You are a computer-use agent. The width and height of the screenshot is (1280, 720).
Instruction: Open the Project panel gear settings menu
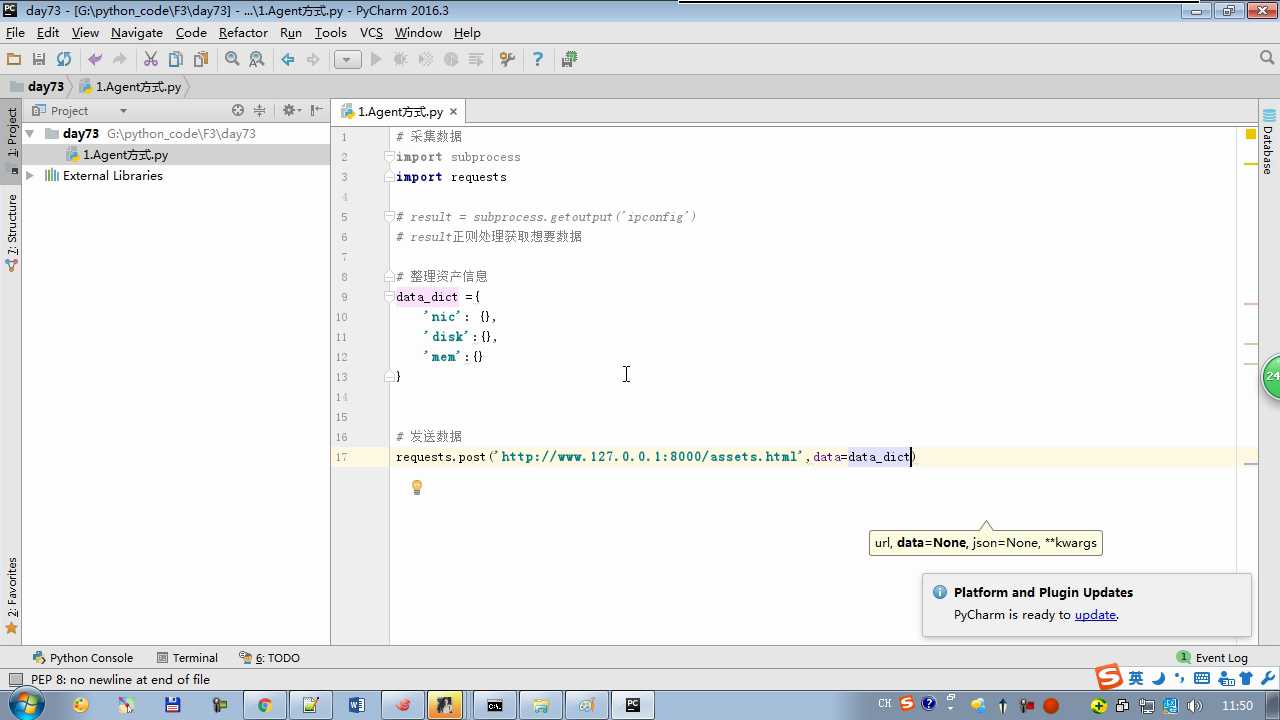[291, 111]
